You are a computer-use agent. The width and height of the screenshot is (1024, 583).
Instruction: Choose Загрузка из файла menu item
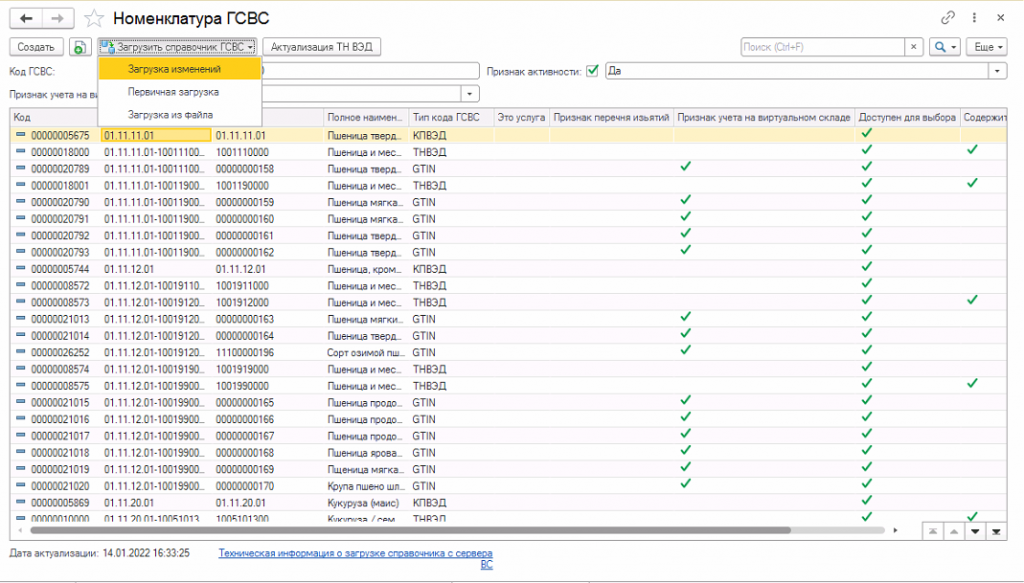click(x=170, y=114)
